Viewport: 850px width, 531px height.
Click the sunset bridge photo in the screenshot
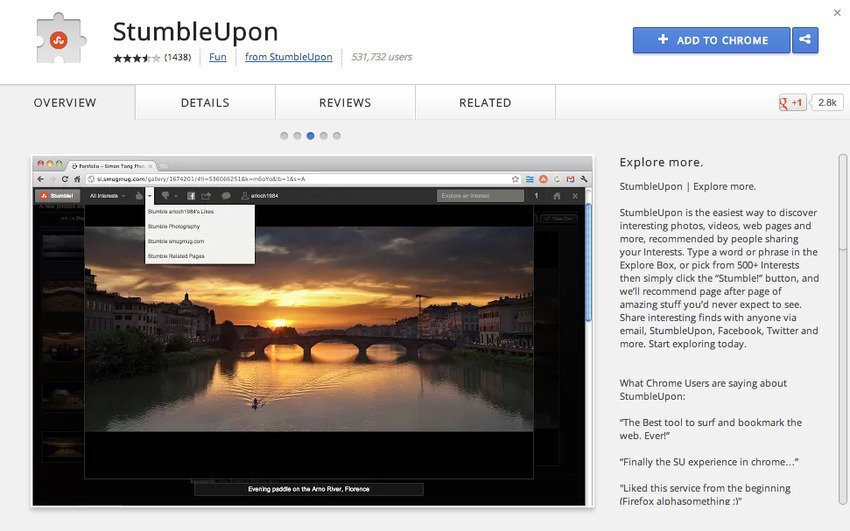pos(309,329)
